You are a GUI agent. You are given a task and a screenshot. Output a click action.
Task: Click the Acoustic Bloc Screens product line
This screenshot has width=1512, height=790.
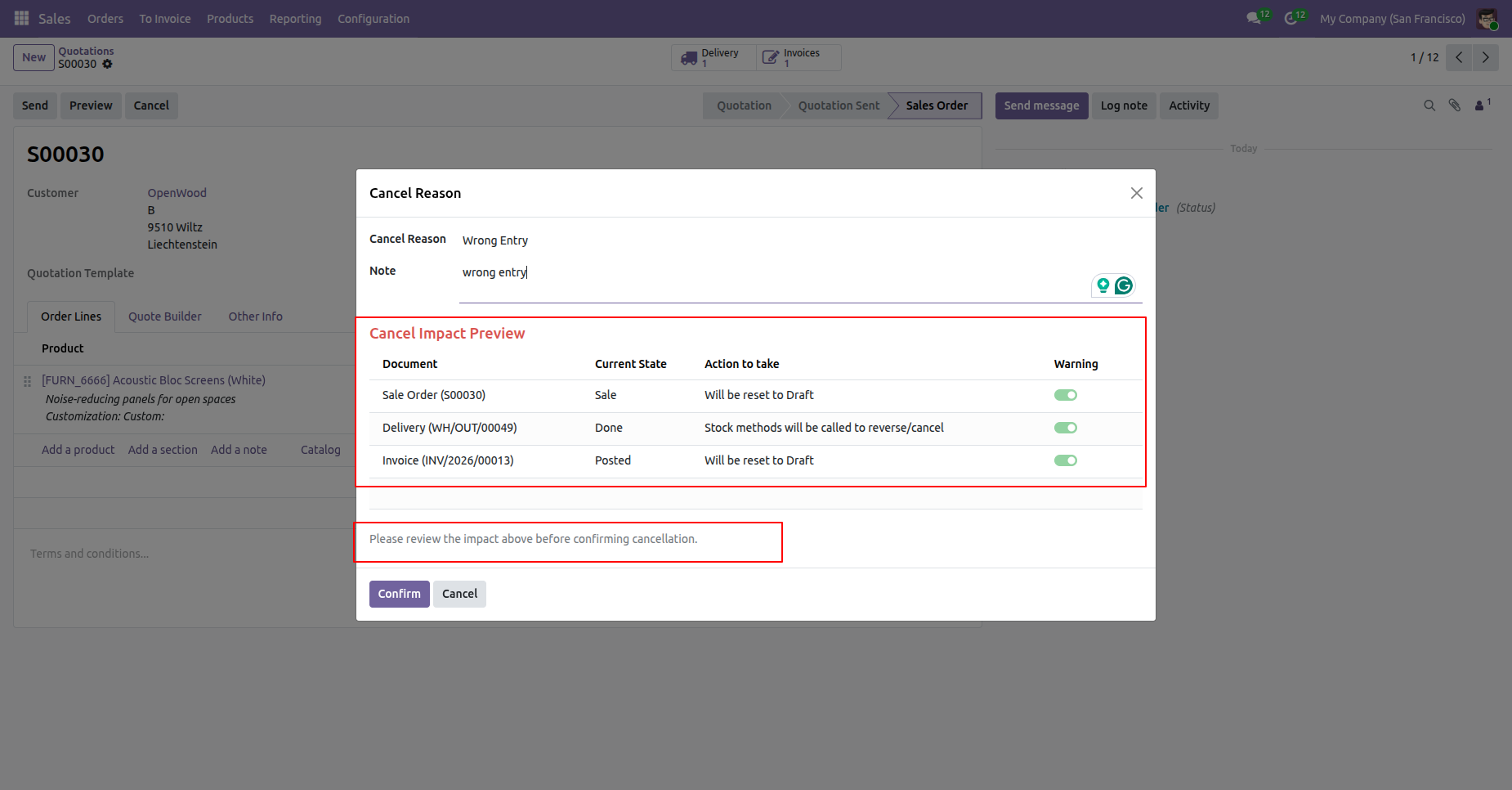pos(154,380)
